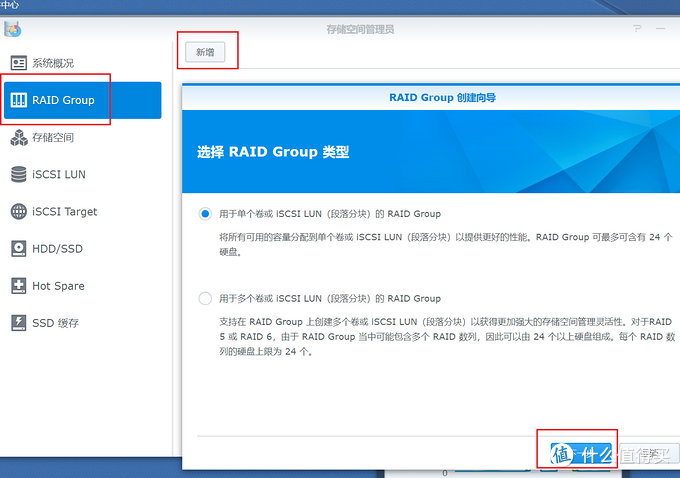Click the 将所有可用的容量分配到单个卷 description
Screen dimensions: 680x478
tap(446, 245)
